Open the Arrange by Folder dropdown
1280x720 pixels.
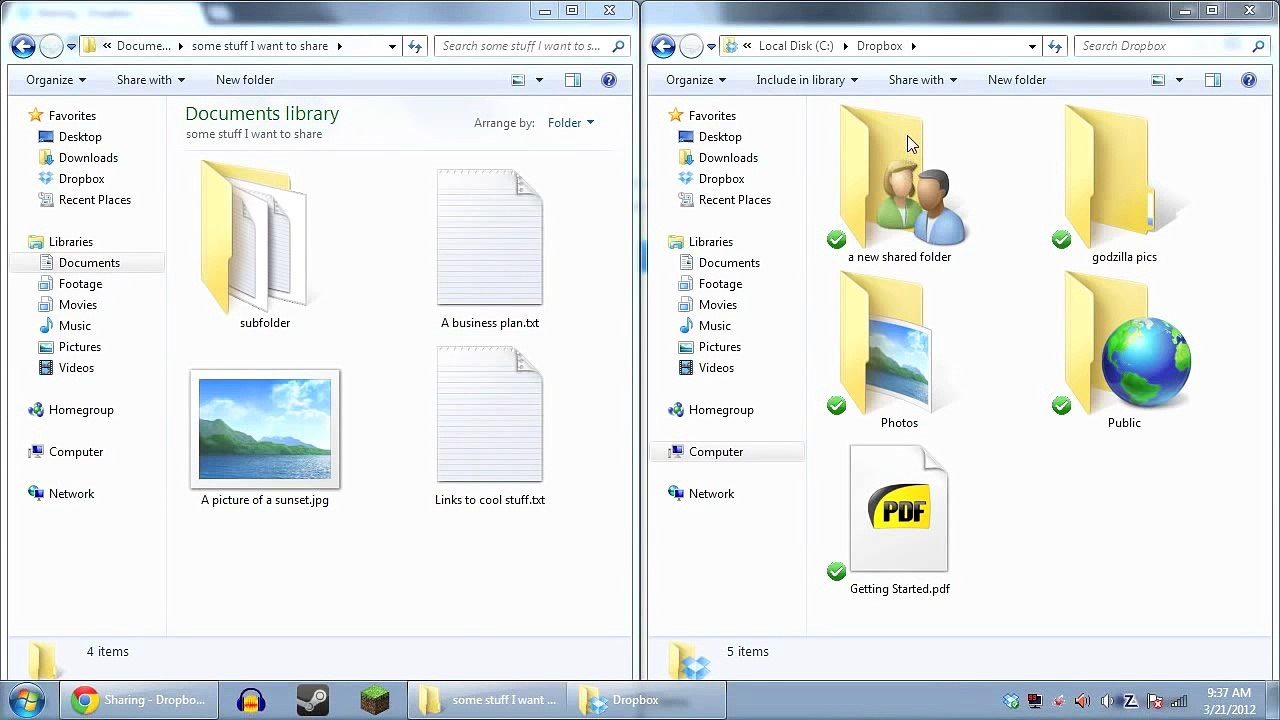pos(571,123)
